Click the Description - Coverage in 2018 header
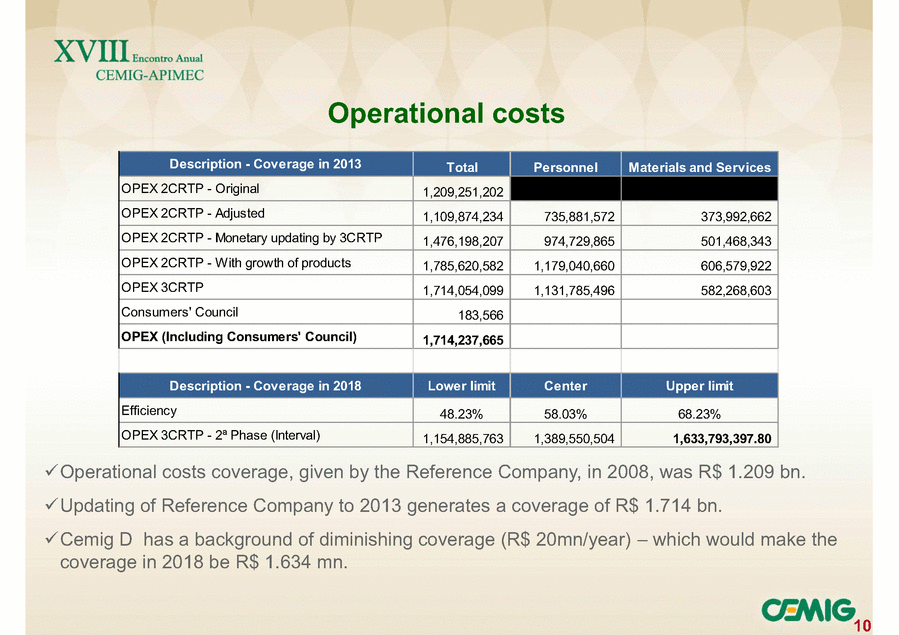The width and height of the screenshot is (899, 635). (265, 386)
